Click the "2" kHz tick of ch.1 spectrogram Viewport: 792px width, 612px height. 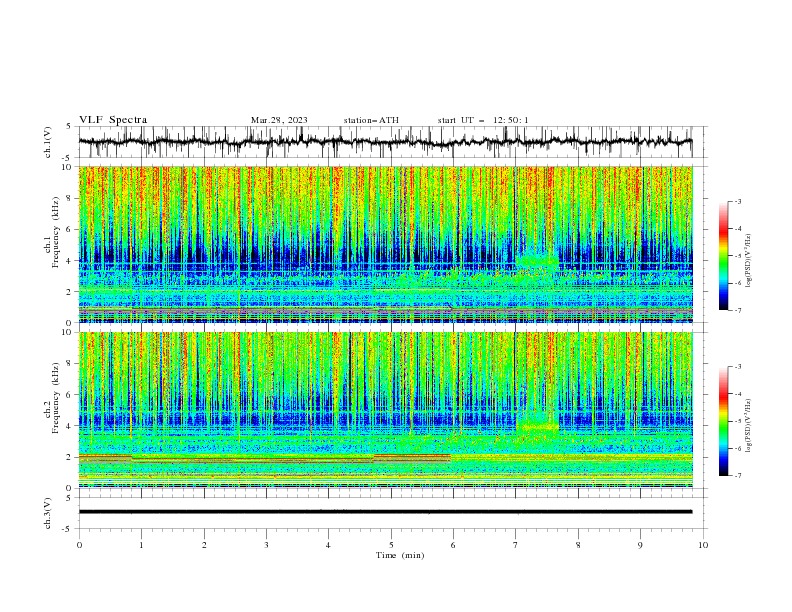pyautogui.click(x=70, y=292)
